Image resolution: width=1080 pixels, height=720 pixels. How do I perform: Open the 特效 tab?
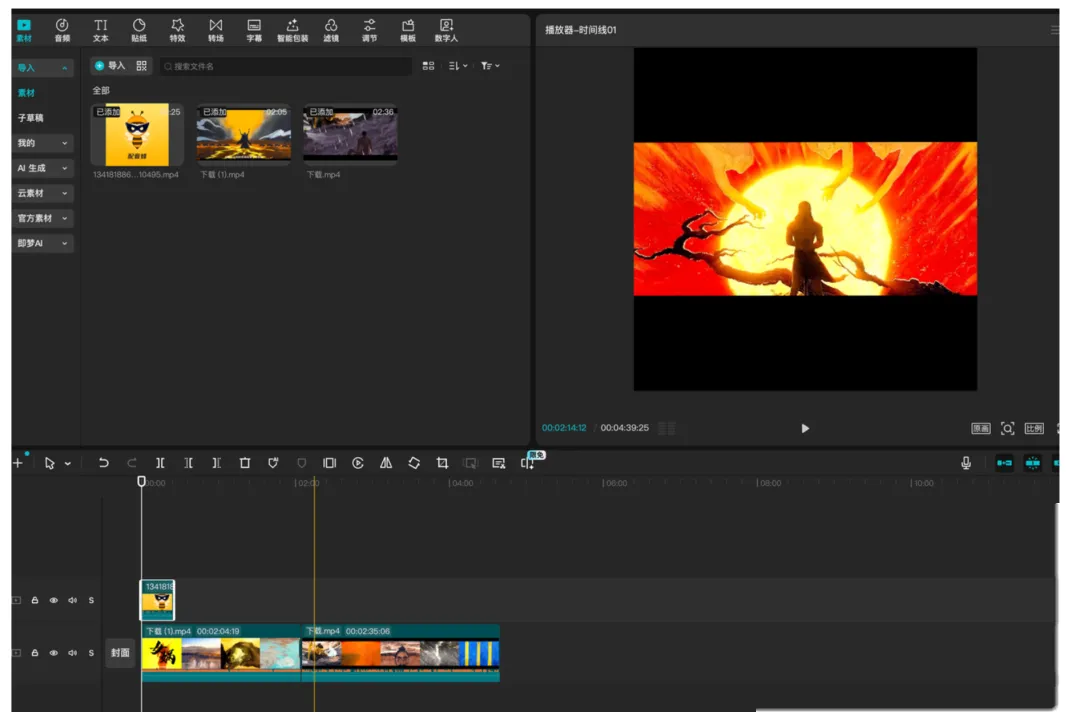coord(178,30)
